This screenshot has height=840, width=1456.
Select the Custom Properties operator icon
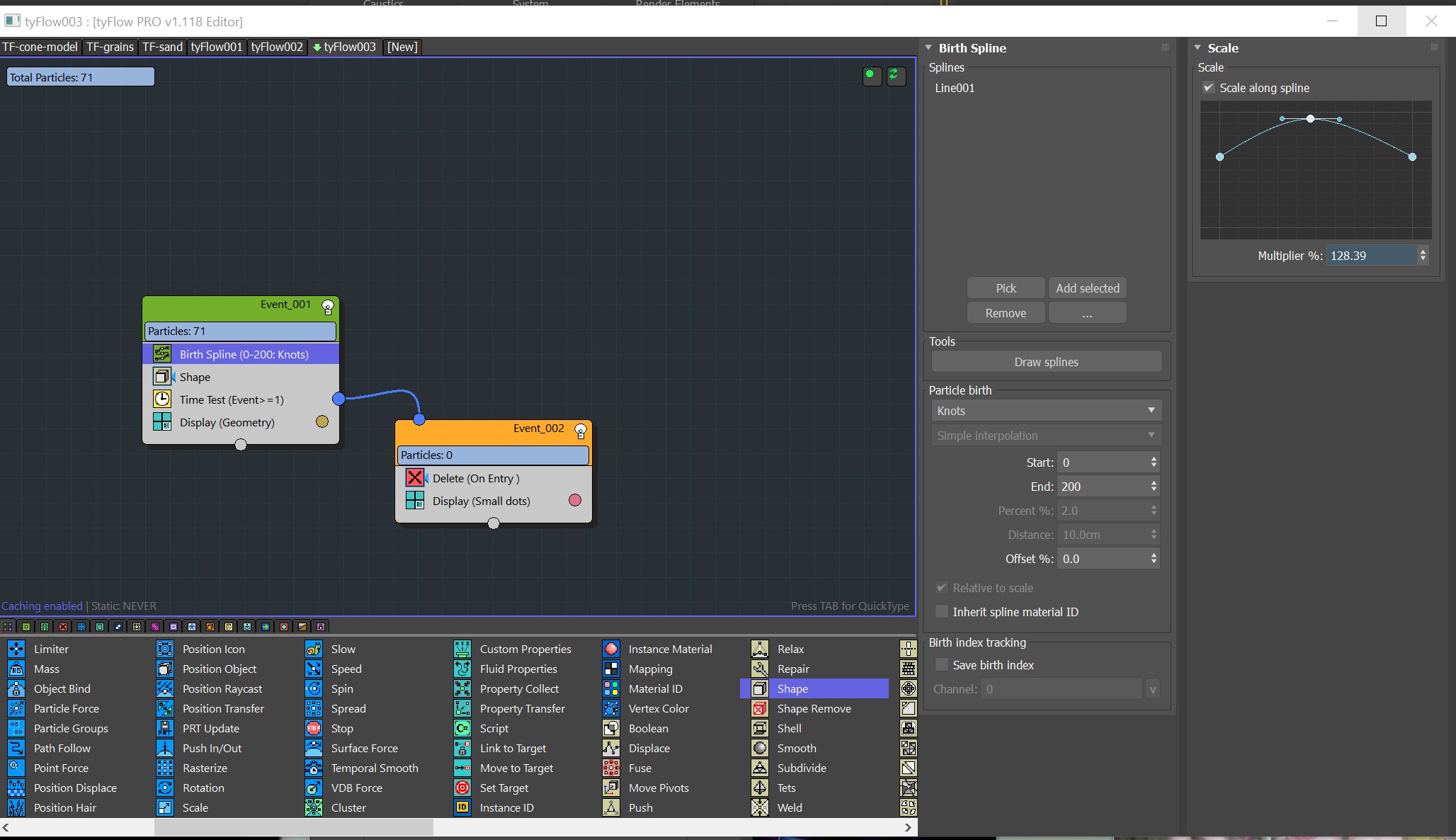[x=462, y=649]
